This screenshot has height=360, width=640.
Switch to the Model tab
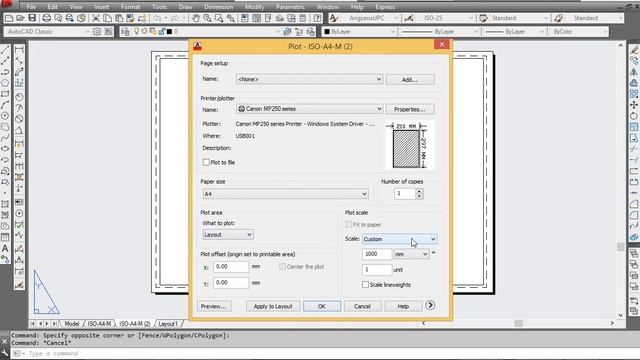(x=72, y=324)
